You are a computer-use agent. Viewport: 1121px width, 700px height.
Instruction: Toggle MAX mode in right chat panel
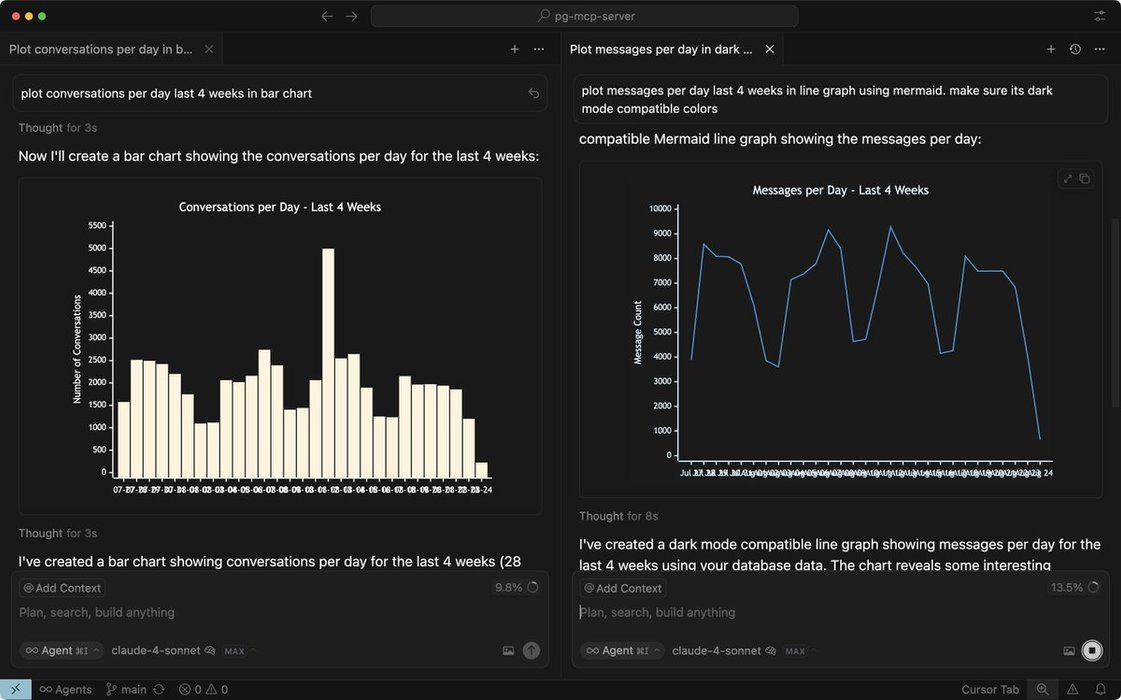pos(795,651)
